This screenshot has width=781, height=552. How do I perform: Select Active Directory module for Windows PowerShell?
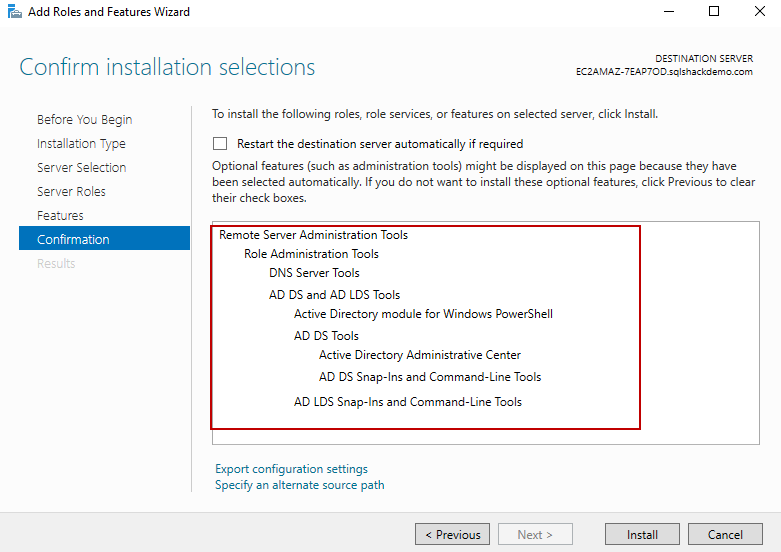tap(423, 314)
